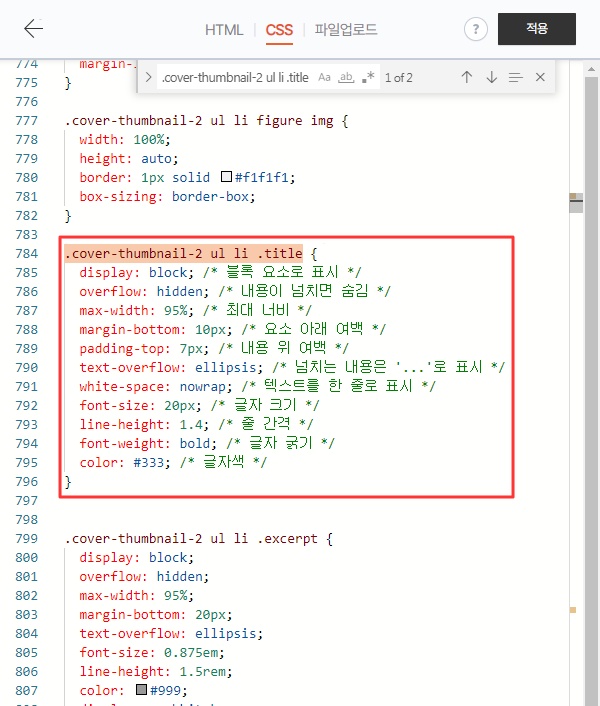The width and height of the screenshot is (600, 706).
Task: Click 'white-space: nowrap;' on line 791
Action: 156,387
